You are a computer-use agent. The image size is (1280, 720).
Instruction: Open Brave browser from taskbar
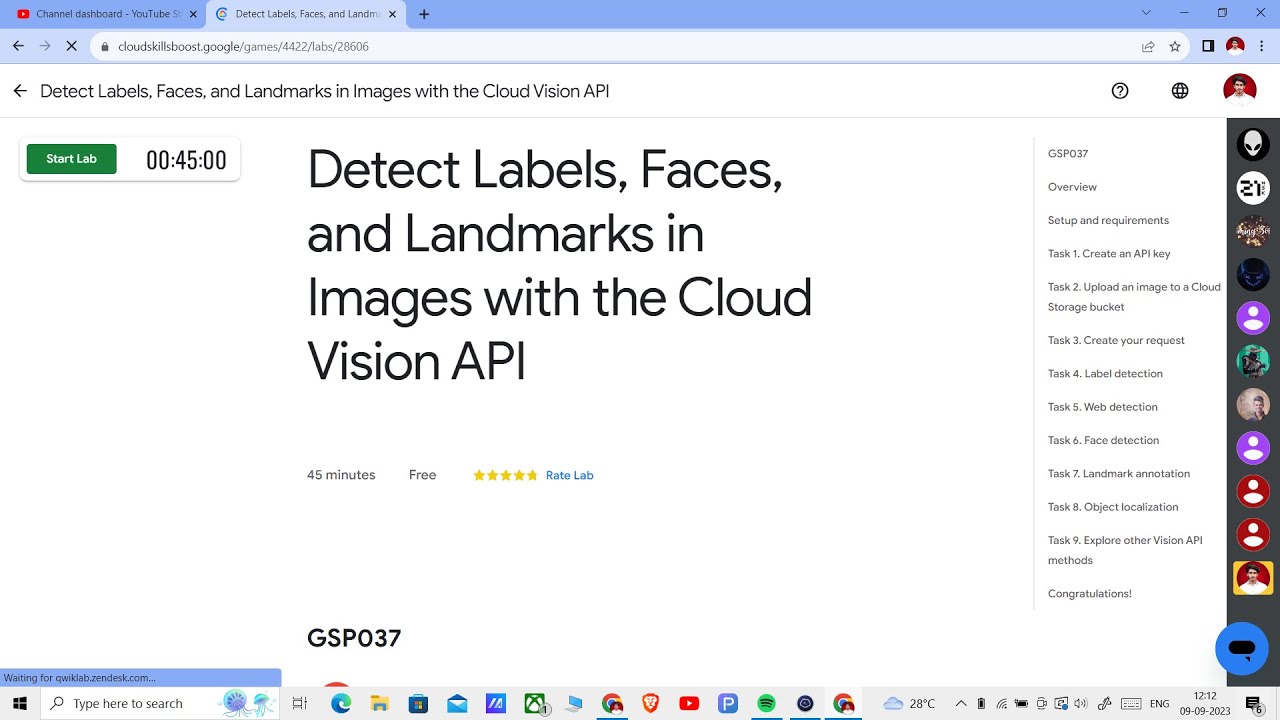tap(651, 703)
